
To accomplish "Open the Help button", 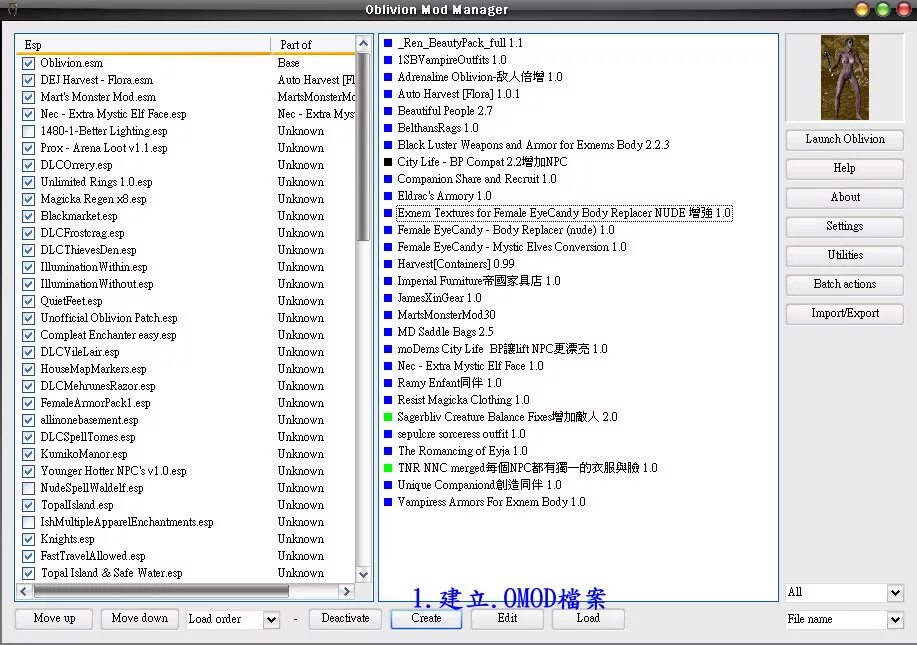I will click(844, 168).
